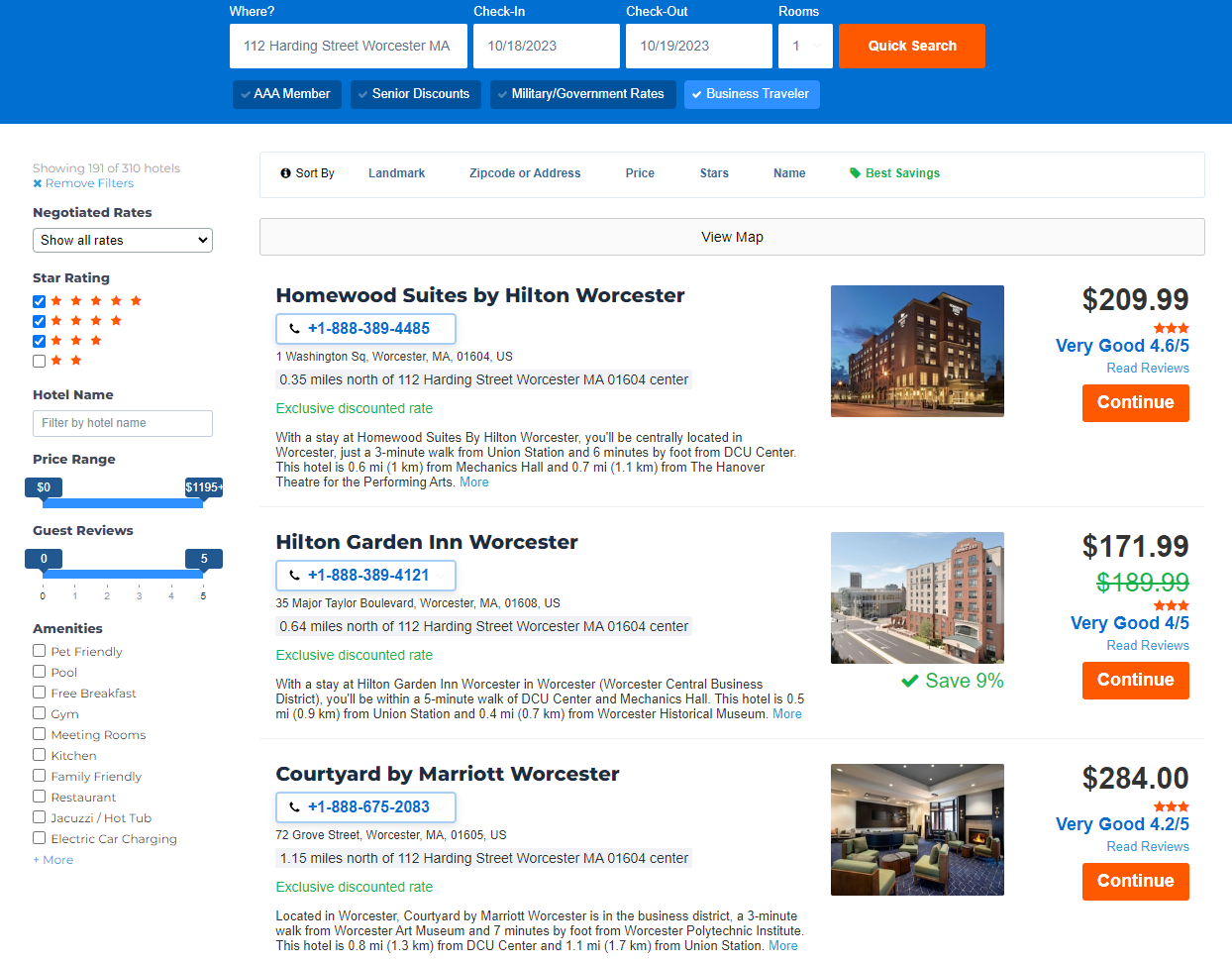Click the $1195+ maximum price slider handle
The width and height of the screenshot is (1232, 964).
point(204,487)
